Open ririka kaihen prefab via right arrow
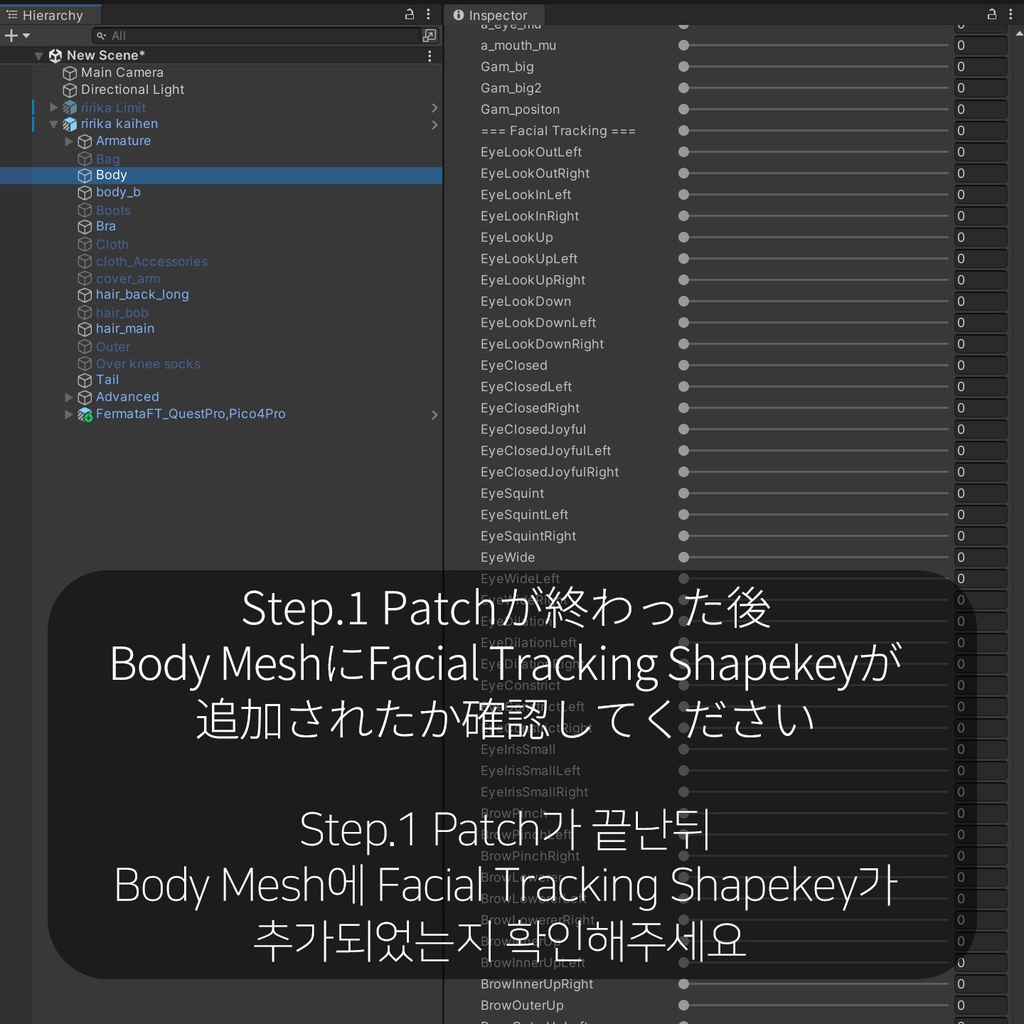Screen dimensions: 1024x1024 coord(434,124)
